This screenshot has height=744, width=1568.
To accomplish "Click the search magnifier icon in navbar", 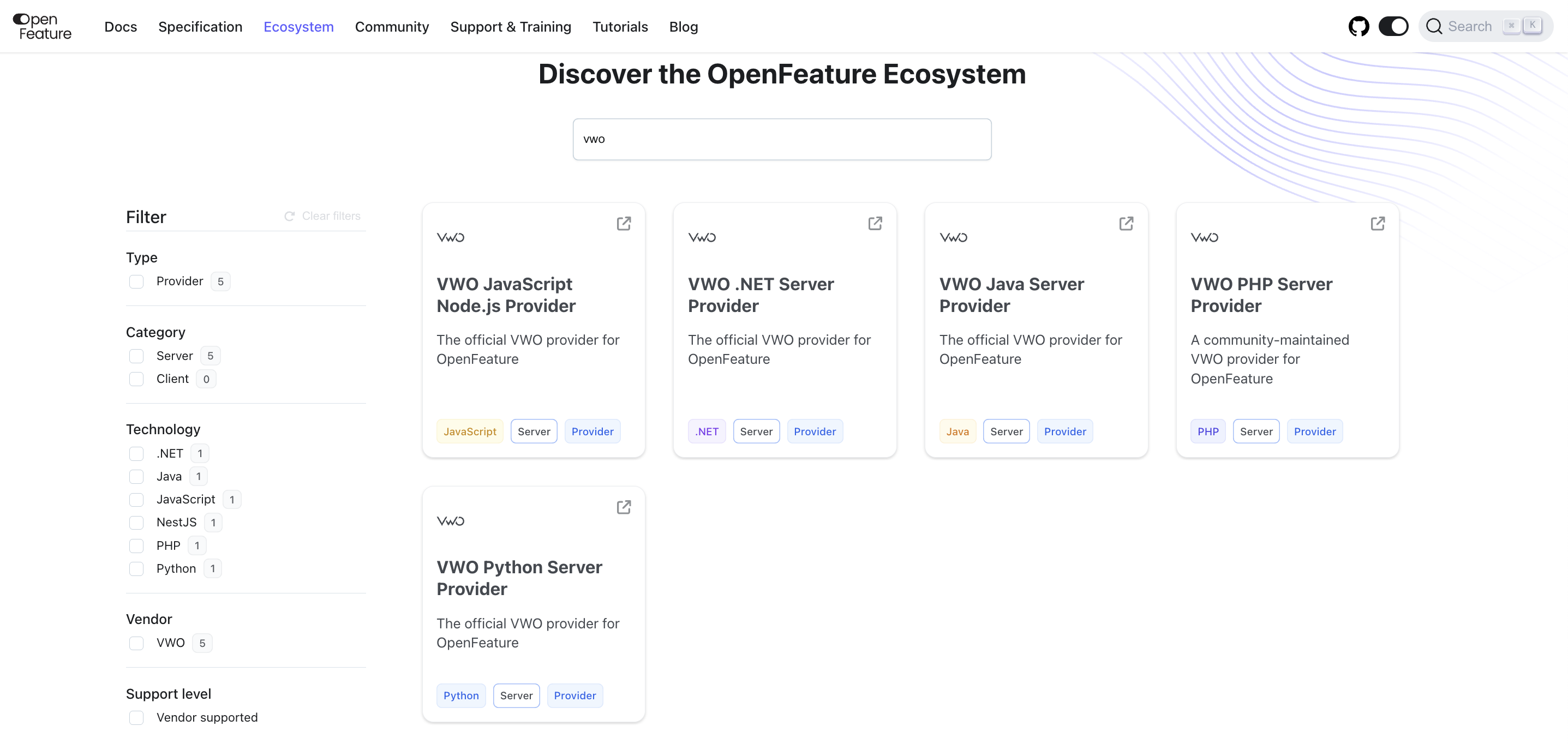I will tap(1433, 26).
